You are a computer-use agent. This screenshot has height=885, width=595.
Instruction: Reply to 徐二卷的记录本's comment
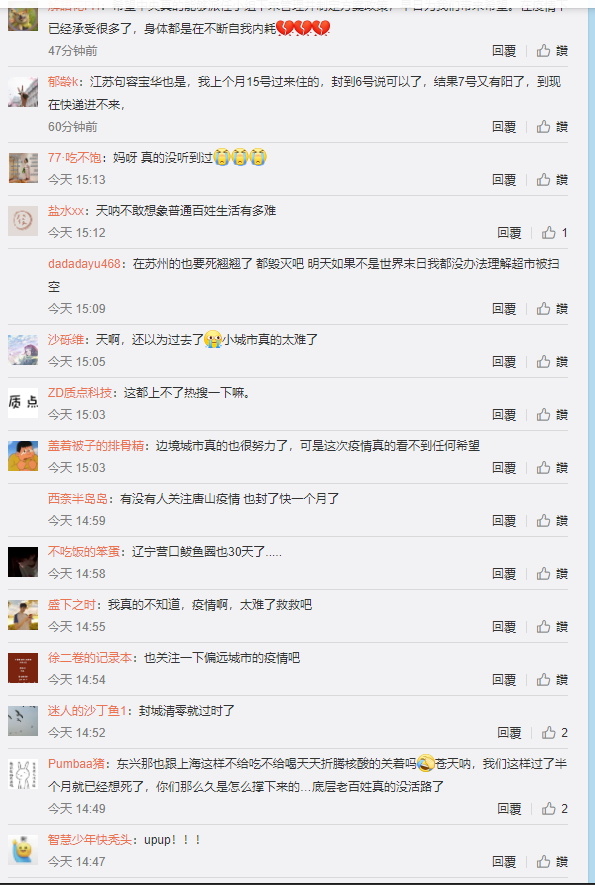504,680
